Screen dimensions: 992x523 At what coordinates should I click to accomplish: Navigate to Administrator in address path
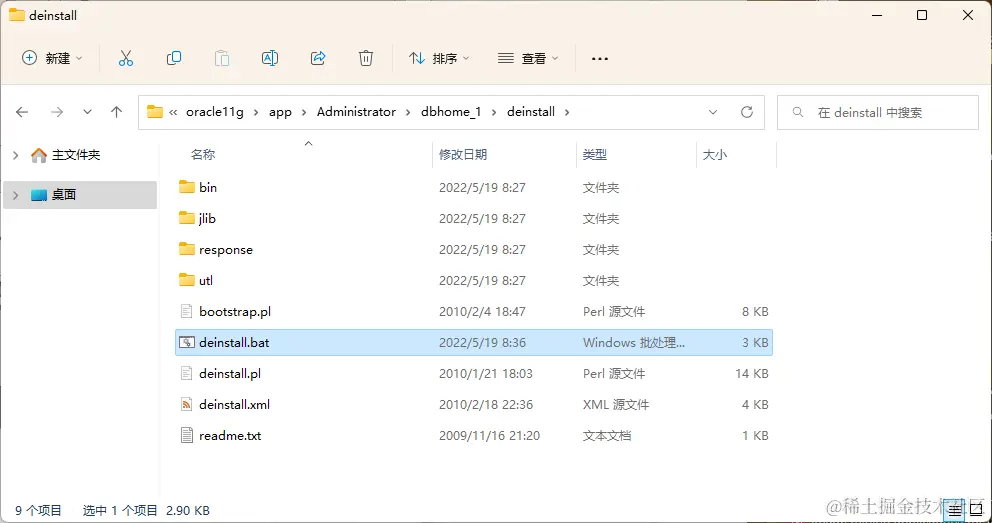pyautogui.click(x=356, y=112)
